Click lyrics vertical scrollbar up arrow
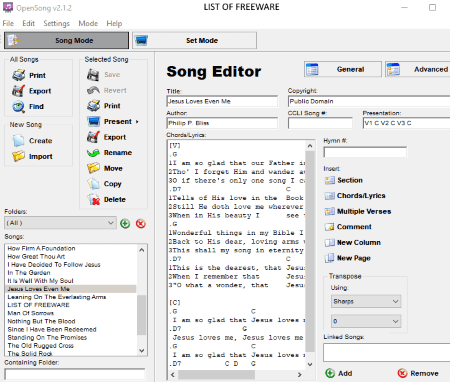Viewport: 450px width, 382px height. [310, 146]
